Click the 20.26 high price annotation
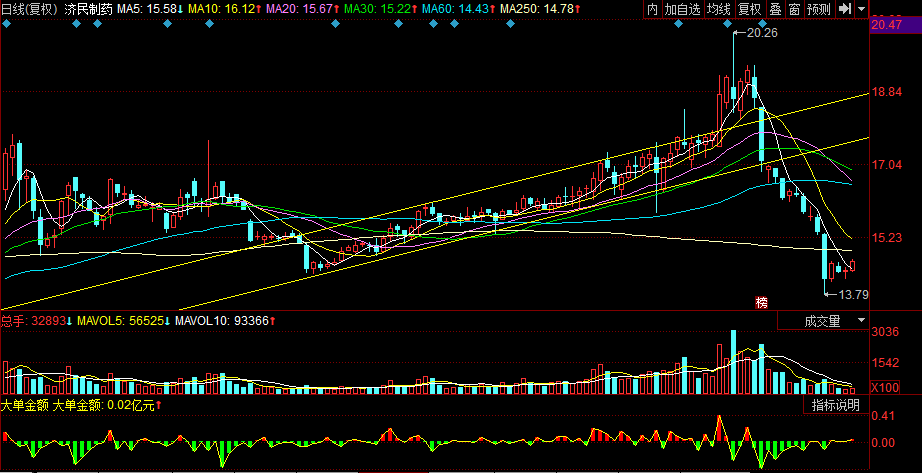 pos(762,33)
